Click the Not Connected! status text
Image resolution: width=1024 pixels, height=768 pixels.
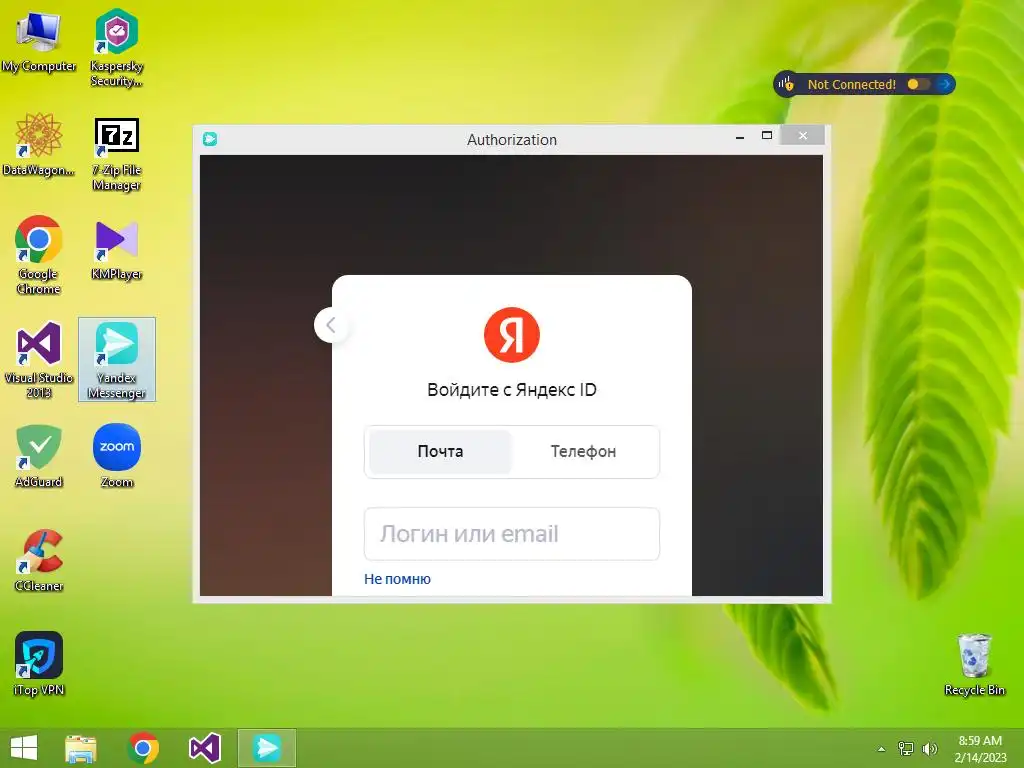pos(852,84)
